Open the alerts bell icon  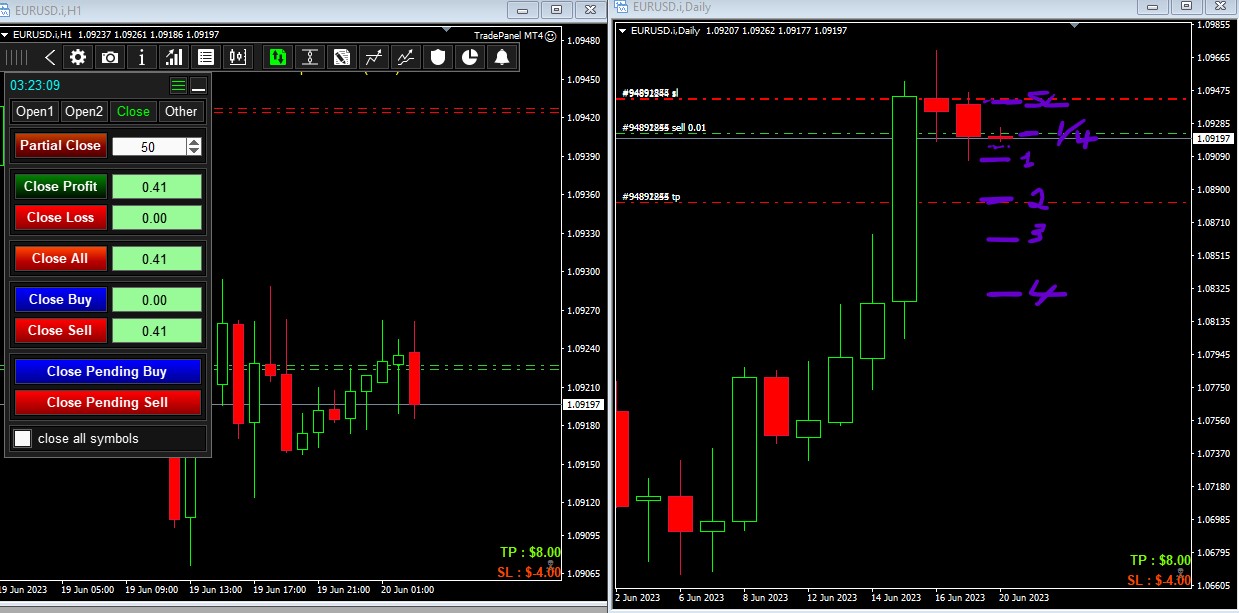pyautogui.click(x=501, y=57)
